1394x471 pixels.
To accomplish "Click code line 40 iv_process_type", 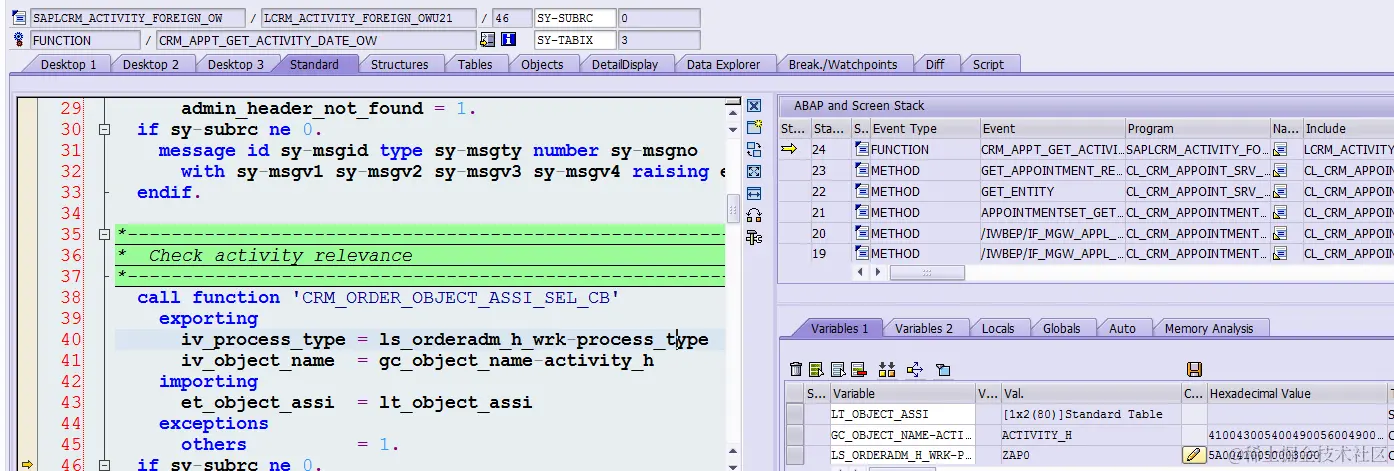I will point(445,339).
